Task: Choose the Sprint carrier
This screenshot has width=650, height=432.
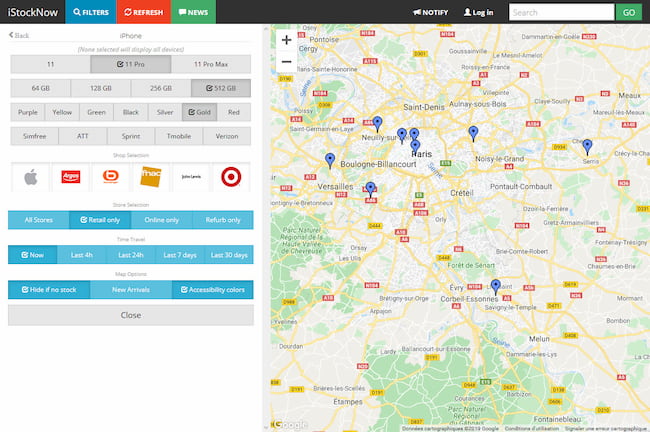Action: coord(131,136)
